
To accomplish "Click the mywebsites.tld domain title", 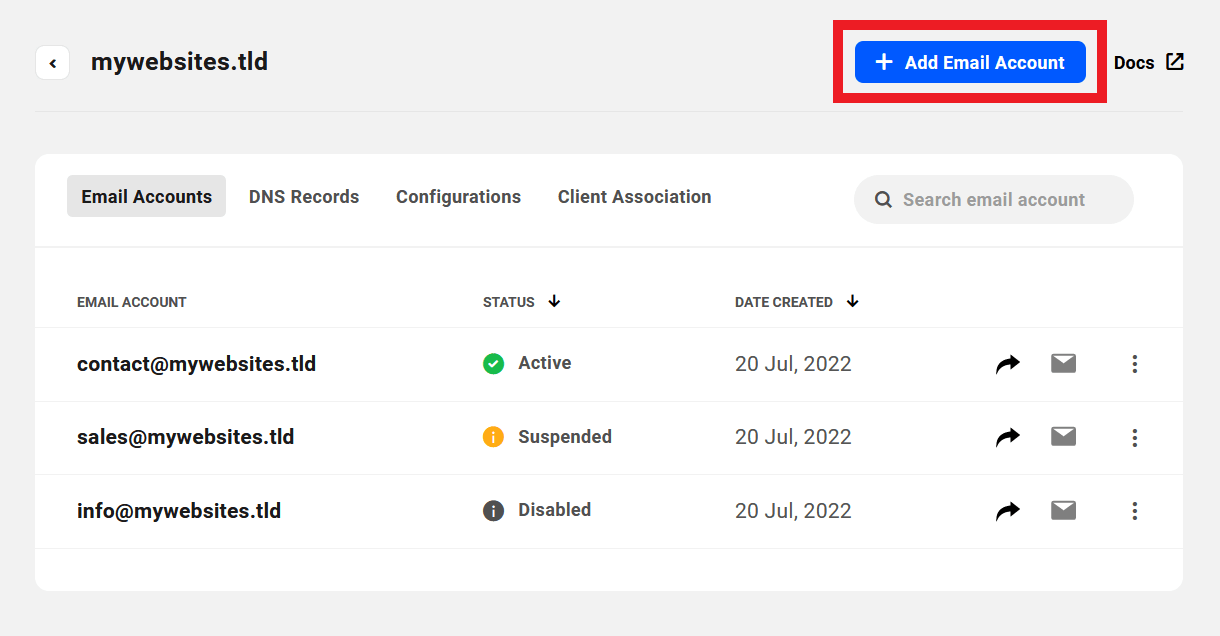I will (179, 62).
